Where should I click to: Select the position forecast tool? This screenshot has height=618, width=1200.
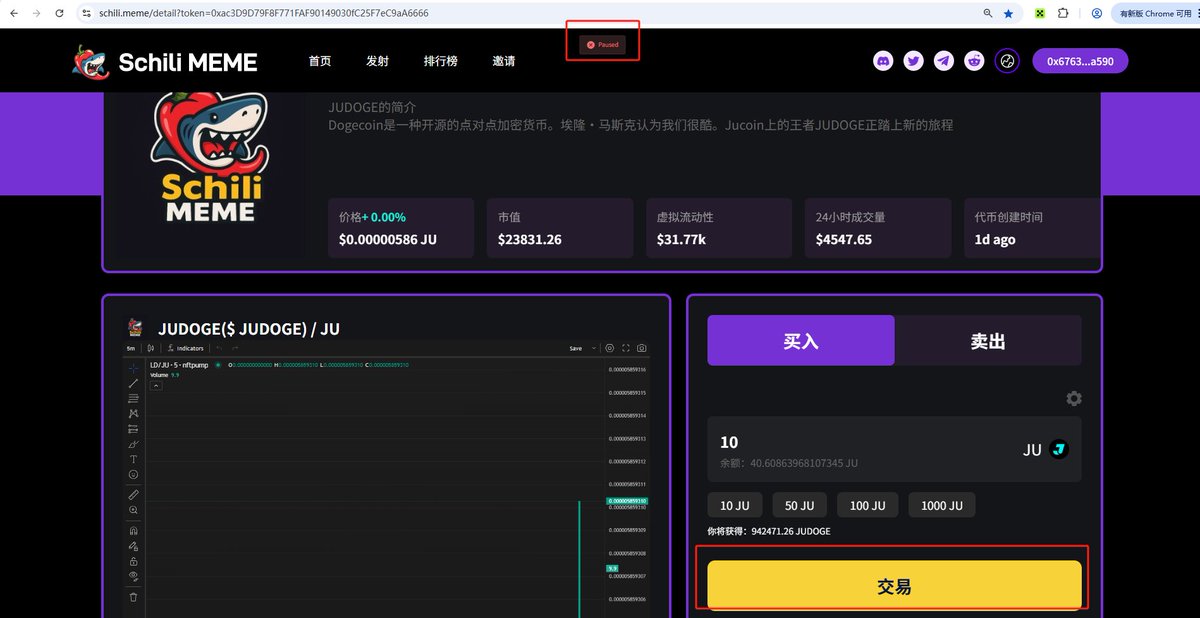click(x=134, y=428)
